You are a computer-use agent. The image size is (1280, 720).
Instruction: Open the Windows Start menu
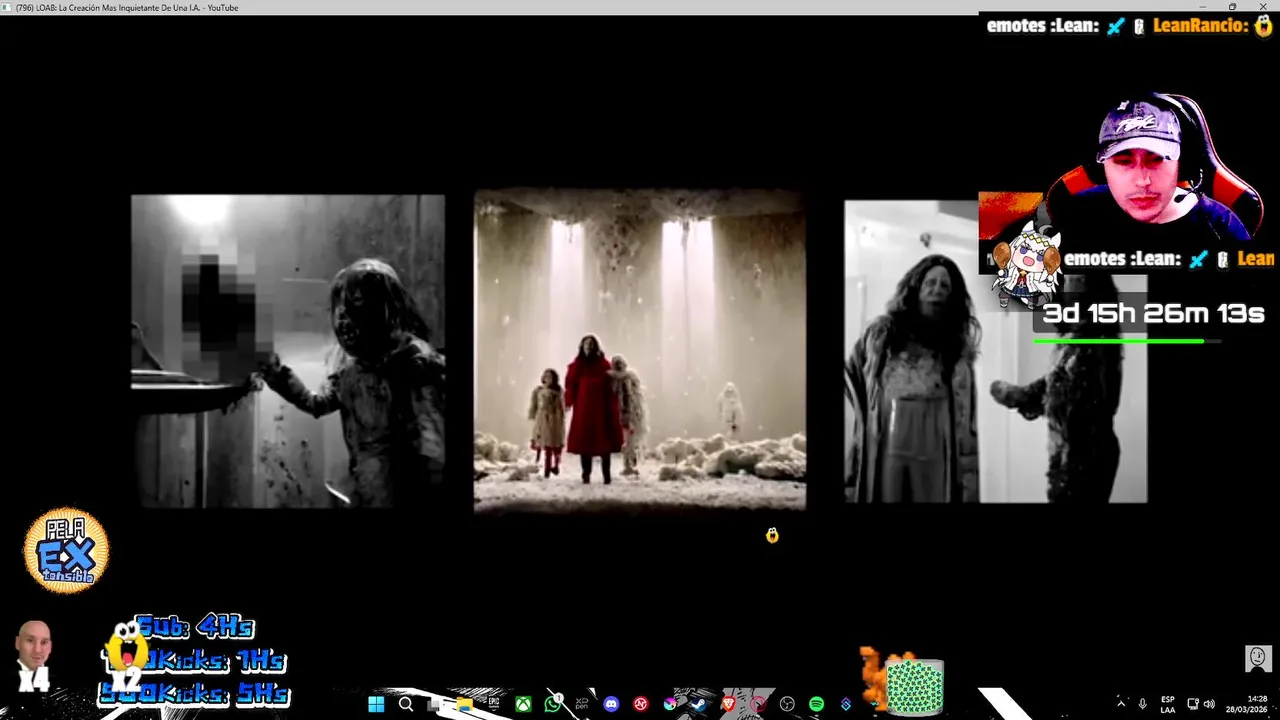click(376, 704)
